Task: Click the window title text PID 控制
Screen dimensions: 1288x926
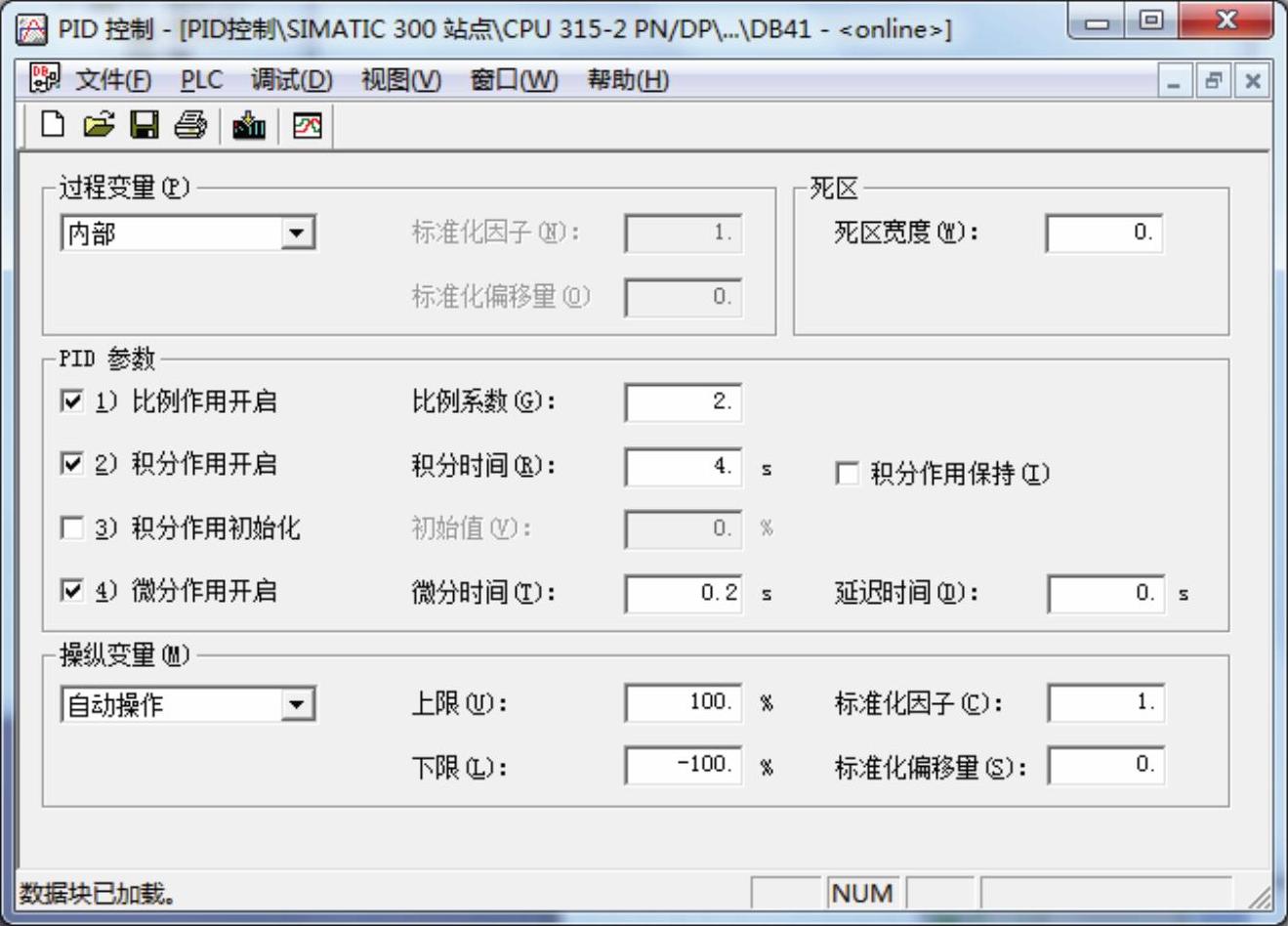Action: [105, 29]
